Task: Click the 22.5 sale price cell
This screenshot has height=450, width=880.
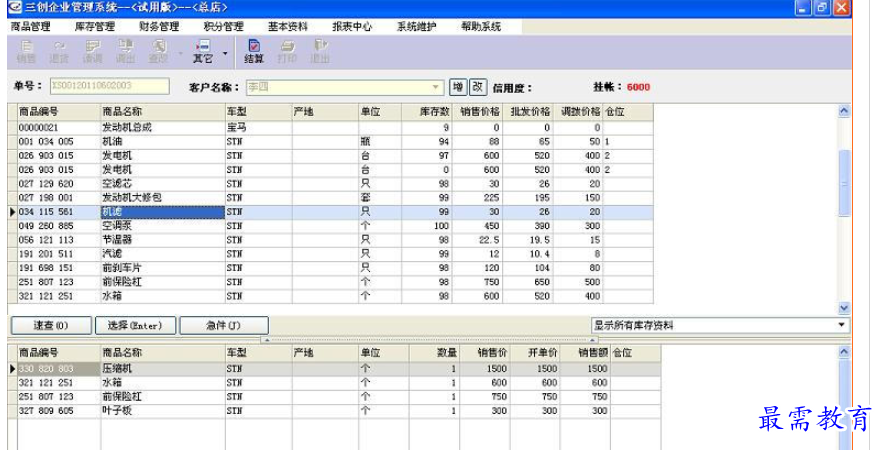Action: click(477, 240)
